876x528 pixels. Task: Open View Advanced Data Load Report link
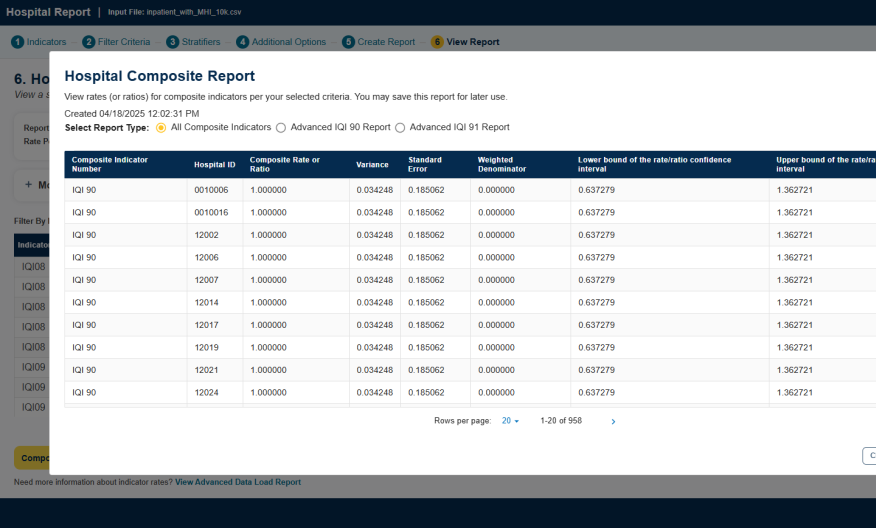(237, 482)
